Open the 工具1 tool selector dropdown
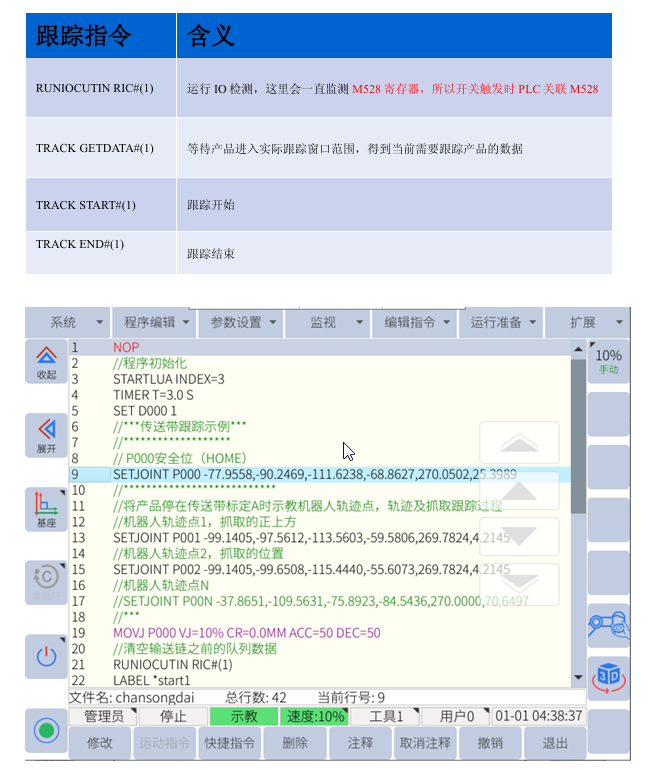The height and width of the screenshot is (770, 648). (x=386, y=716)
